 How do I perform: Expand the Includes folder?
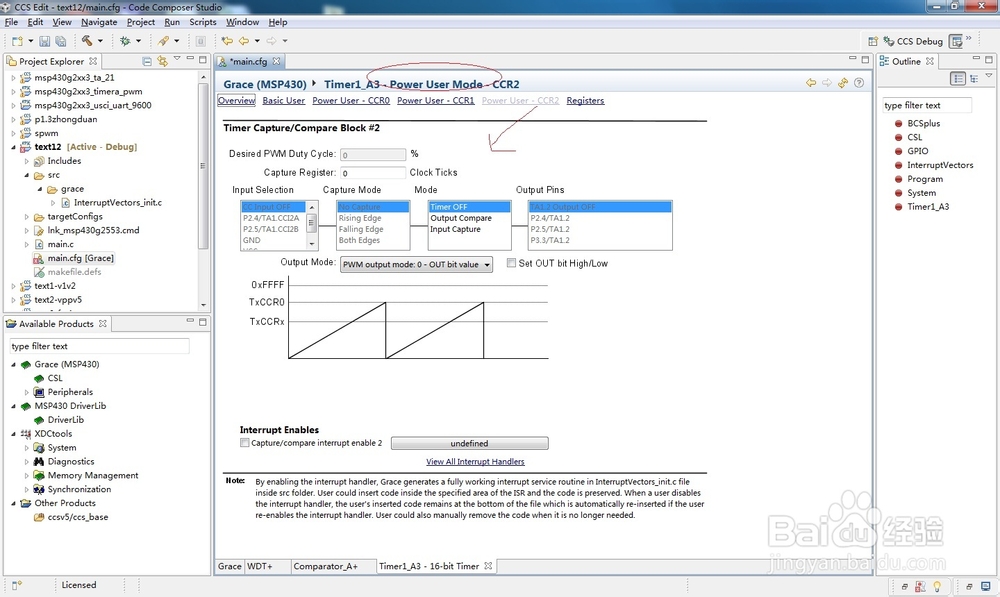click(27, 161)
